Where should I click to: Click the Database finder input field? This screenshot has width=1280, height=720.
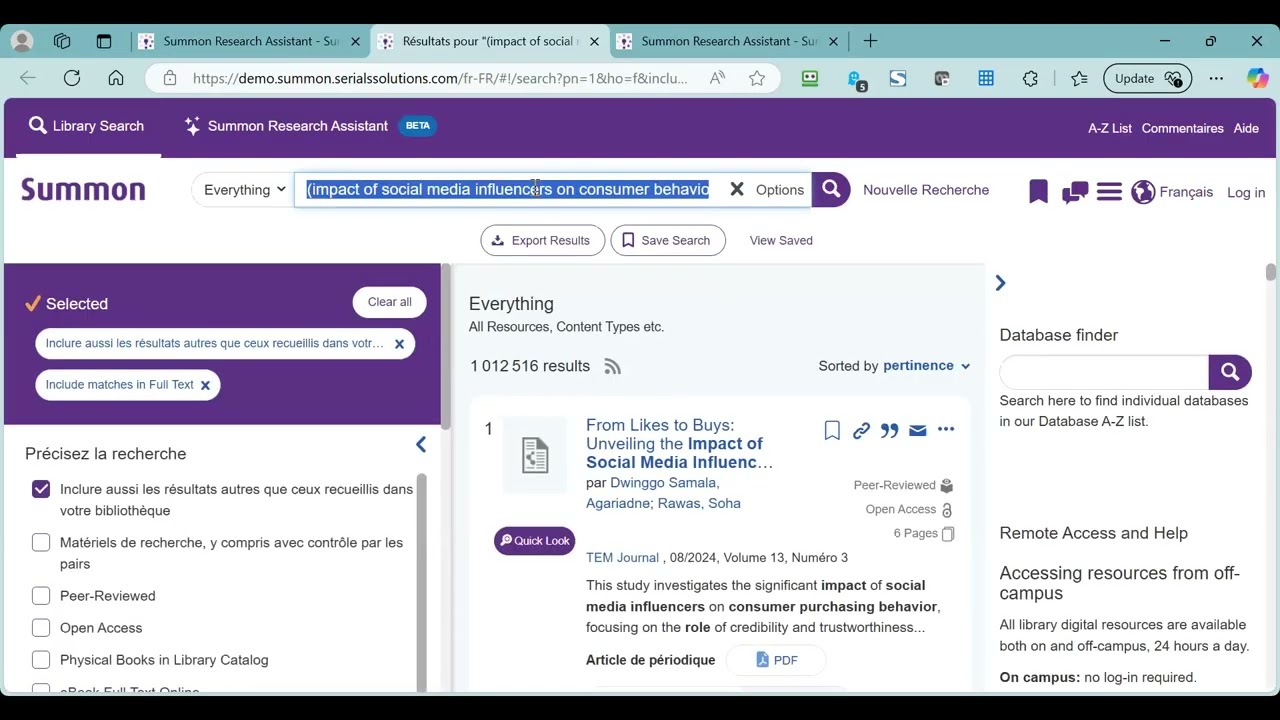[x=1104, y=372]
